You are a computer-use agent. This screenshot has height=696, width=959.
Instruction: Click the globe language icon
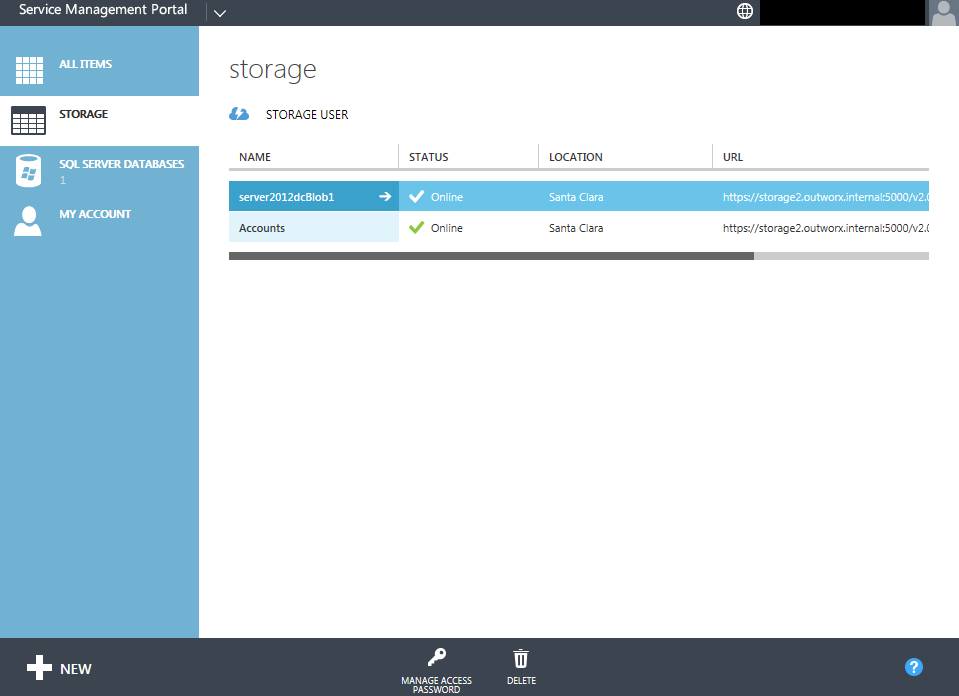[744, 11]
